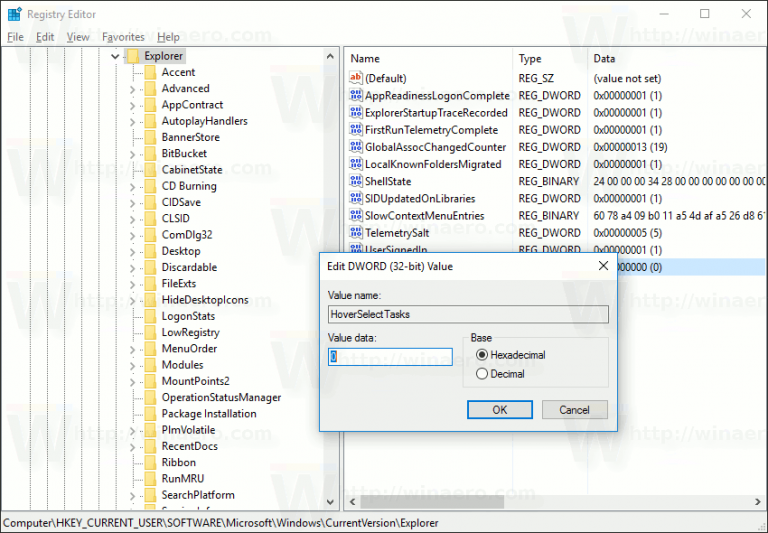Click the Value data input field
Screen dimensions: 768x533
coord(390,357)
